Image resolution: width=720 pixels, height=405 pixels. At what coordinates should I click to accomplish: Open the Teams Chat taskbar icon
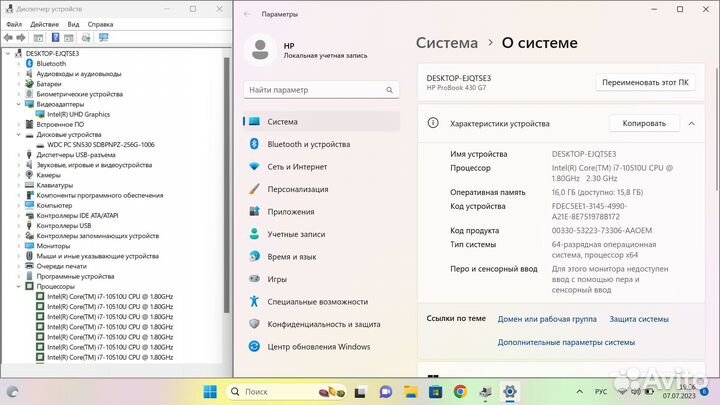[x=386, y=392]
